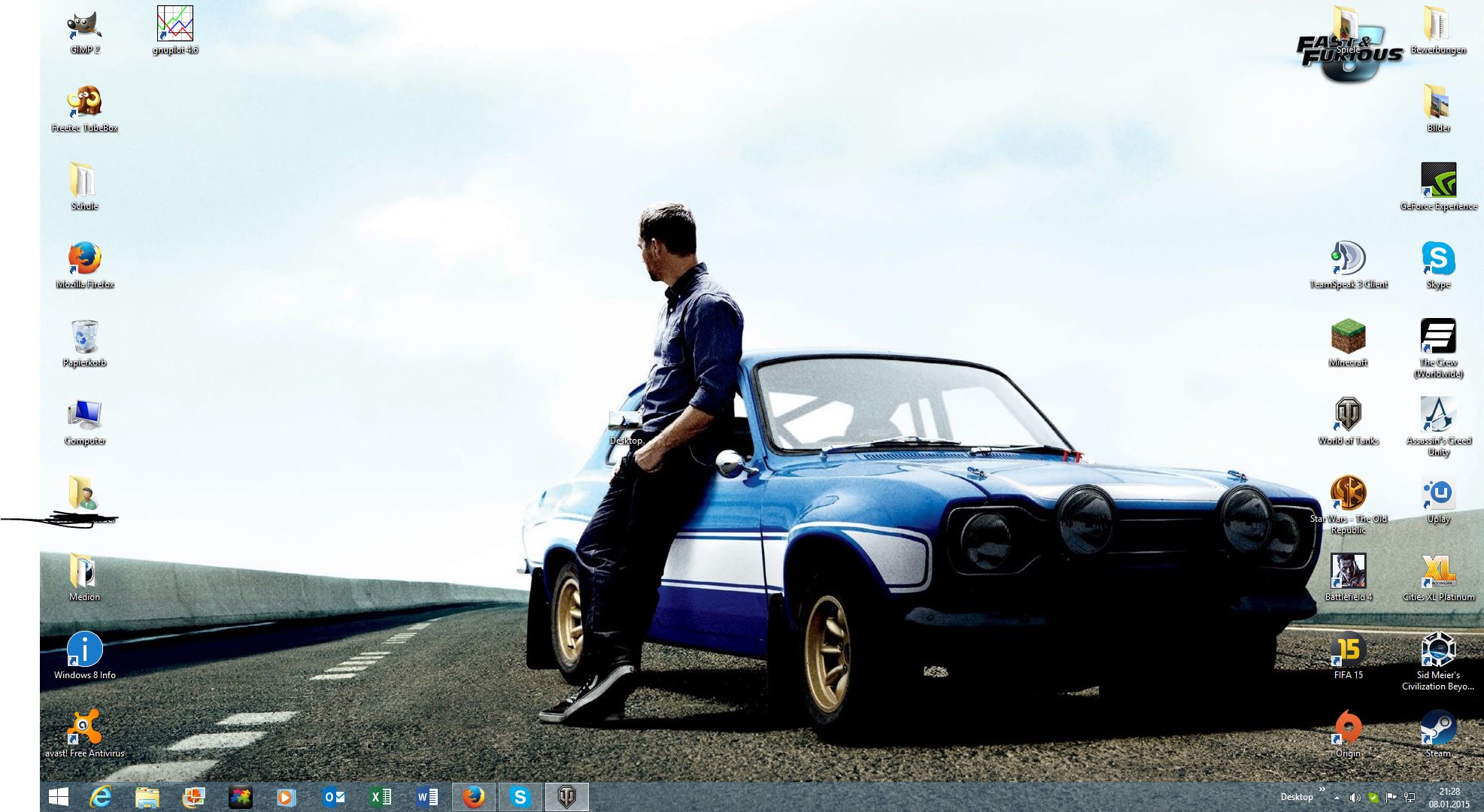Image resolution: width=1484 pixels, height=812 pixels.
Task: Click the GeForce Experience desktop icon
Action: [x=1438, y=180]
